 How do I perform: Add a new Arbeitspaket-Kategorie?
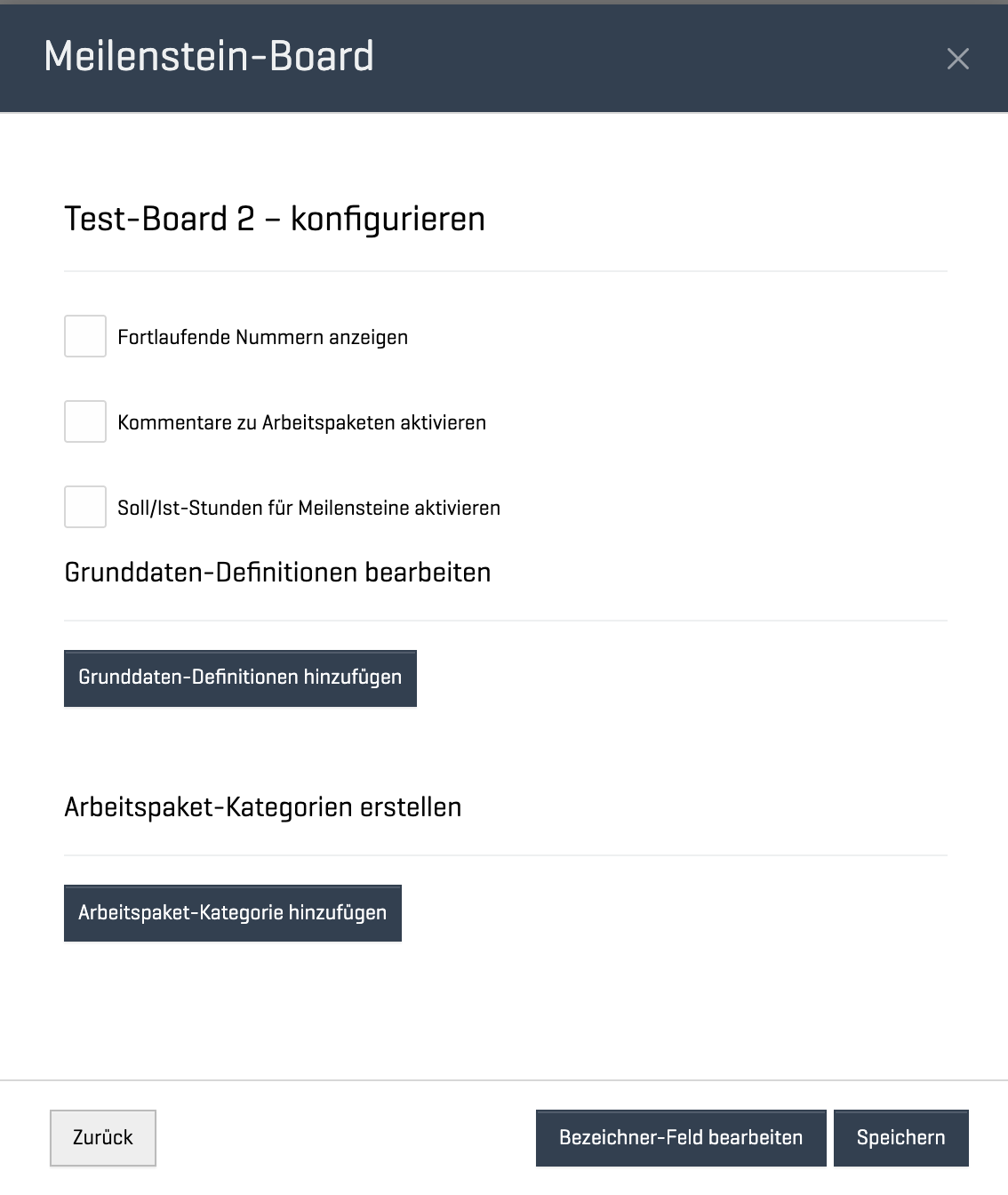click(x=233, y=913)
